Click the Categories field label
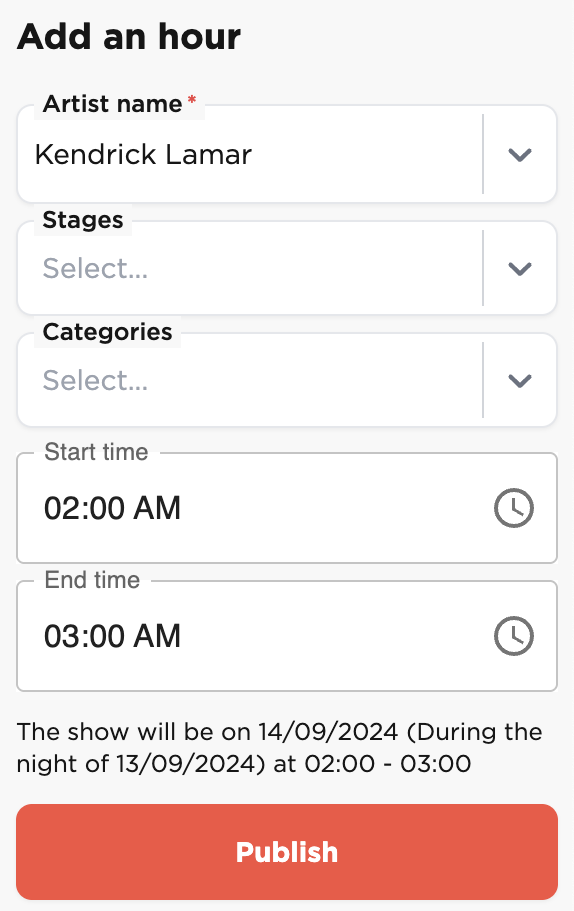This screenshot has width=574, height=911. pyautogui.click(x=107, y=332)
